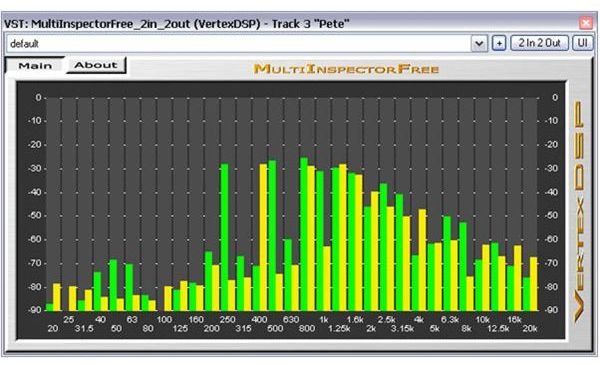Screen dimensions: 600x365
Task: Click the tall yellow 400 Hz bar
Action: (263, 237)
